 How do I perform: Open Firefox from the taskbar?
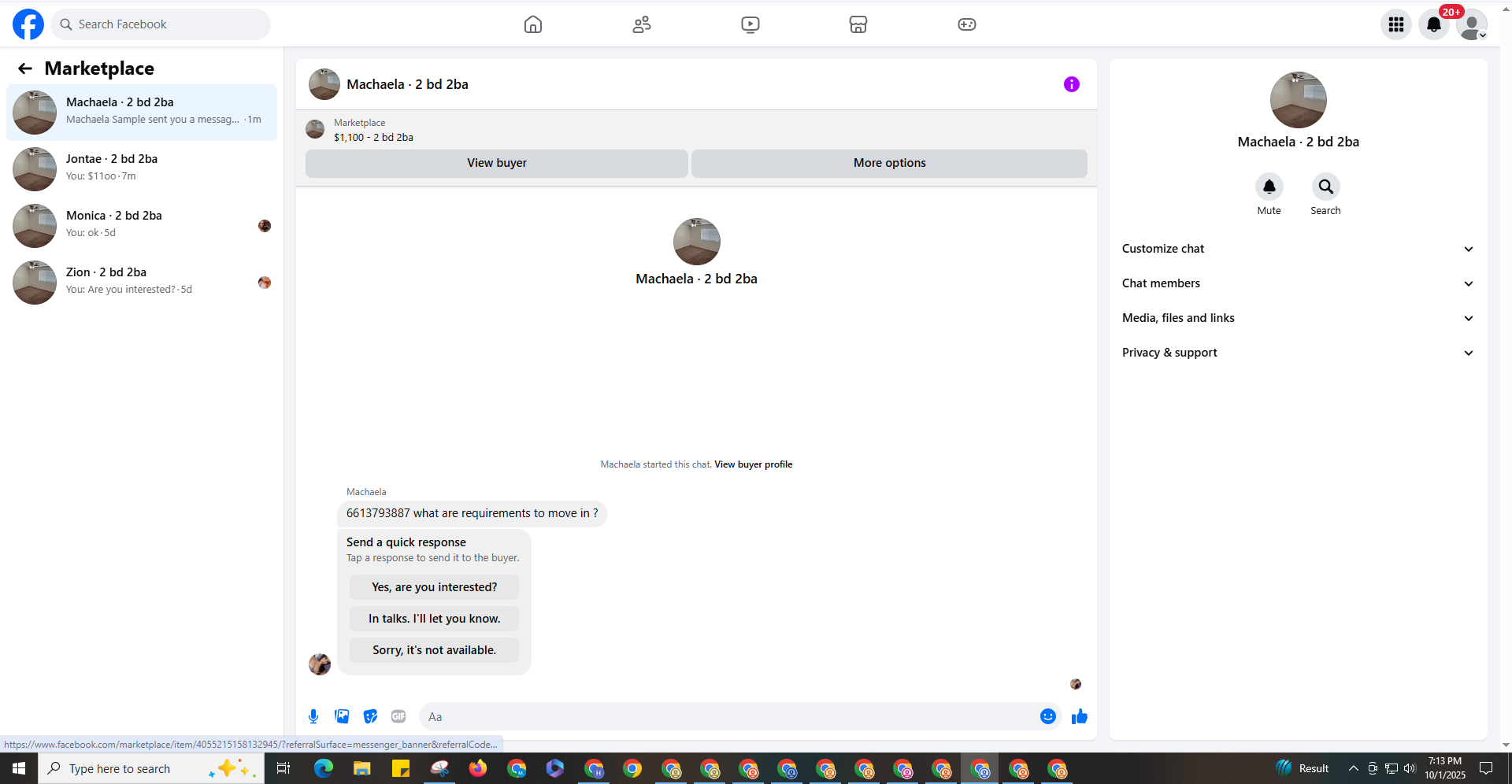[478, 768]
